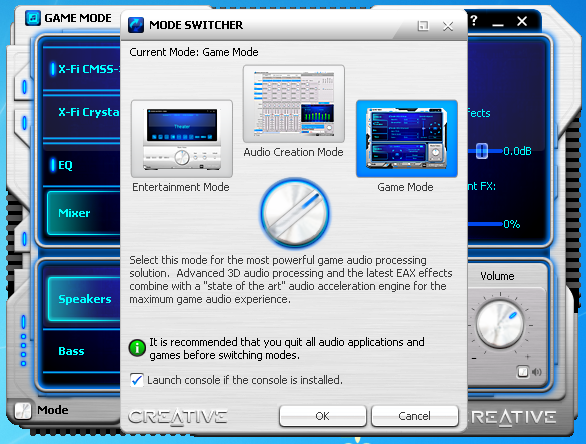Select the Entertainment Mode thumbnail
This screenshot has height=444, width=586.
pos(182,139)
